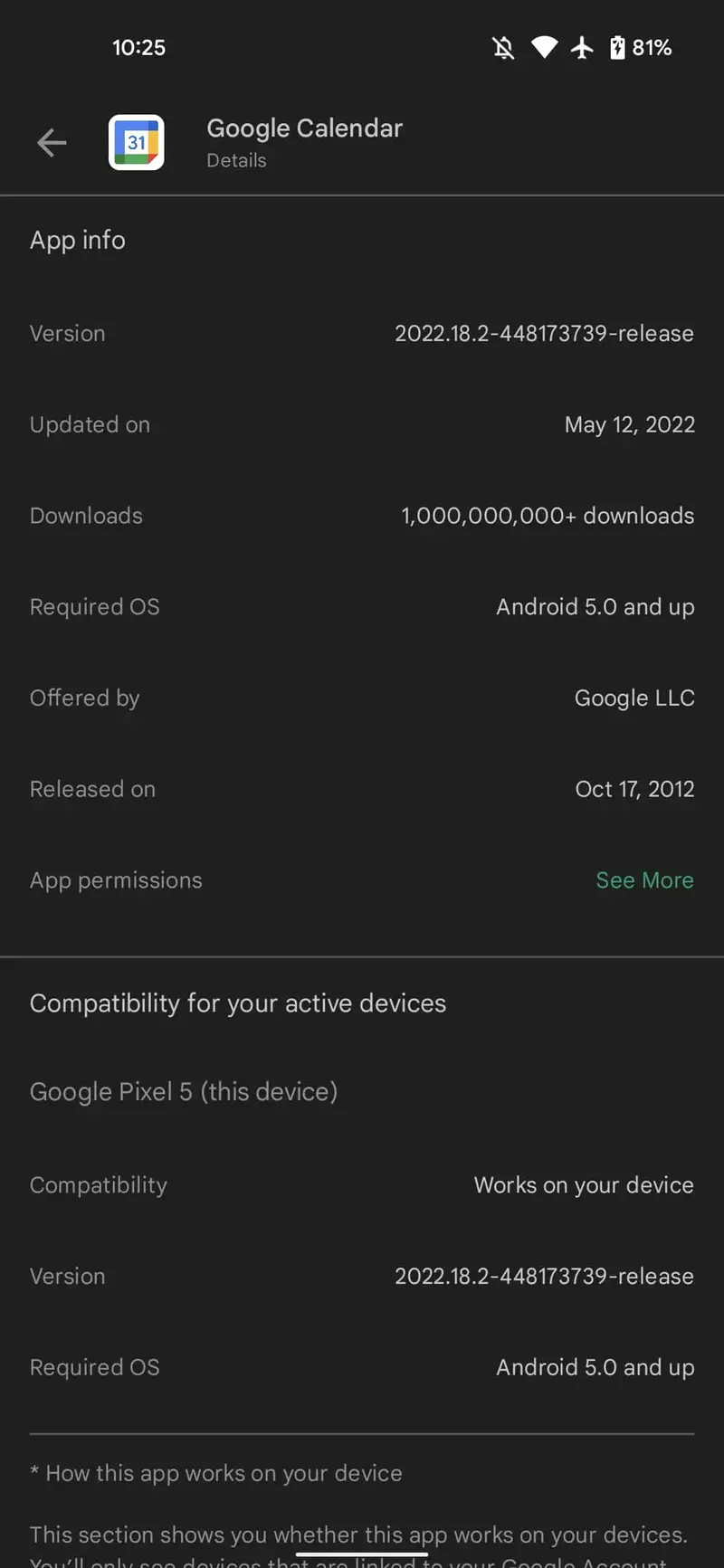
Task: Tap the muted notifications bell icon
Action: point(503,48)
